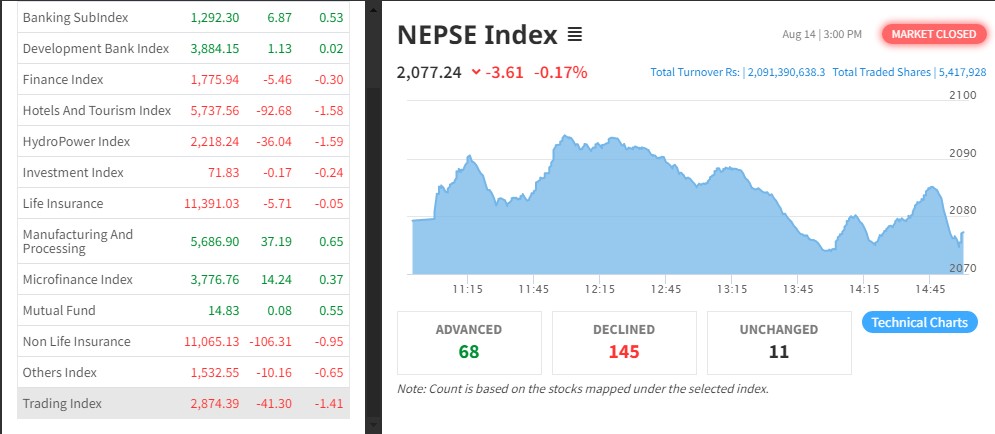Click the red down-arrow change indicator

(x=476, y=72)
